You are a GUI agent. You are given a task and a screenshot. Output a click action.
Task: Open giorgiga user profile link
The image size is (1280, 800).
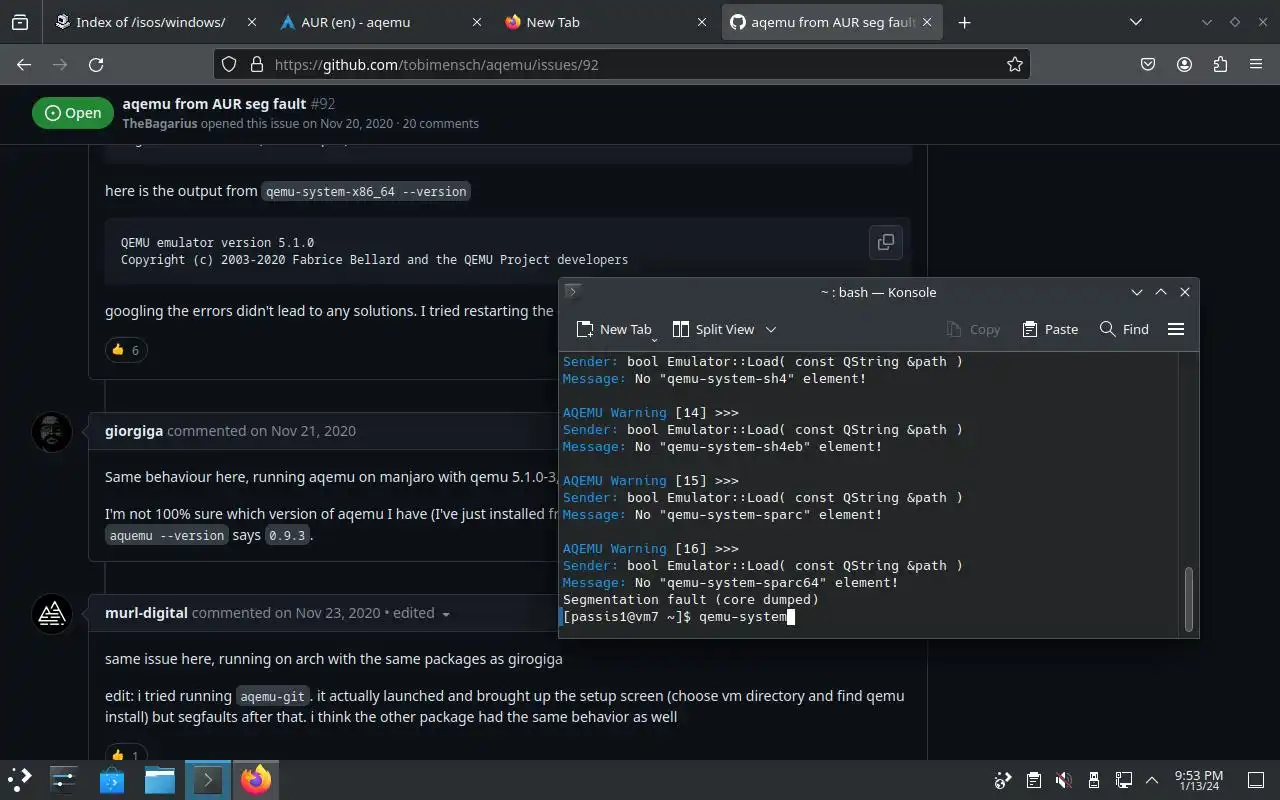134,431
